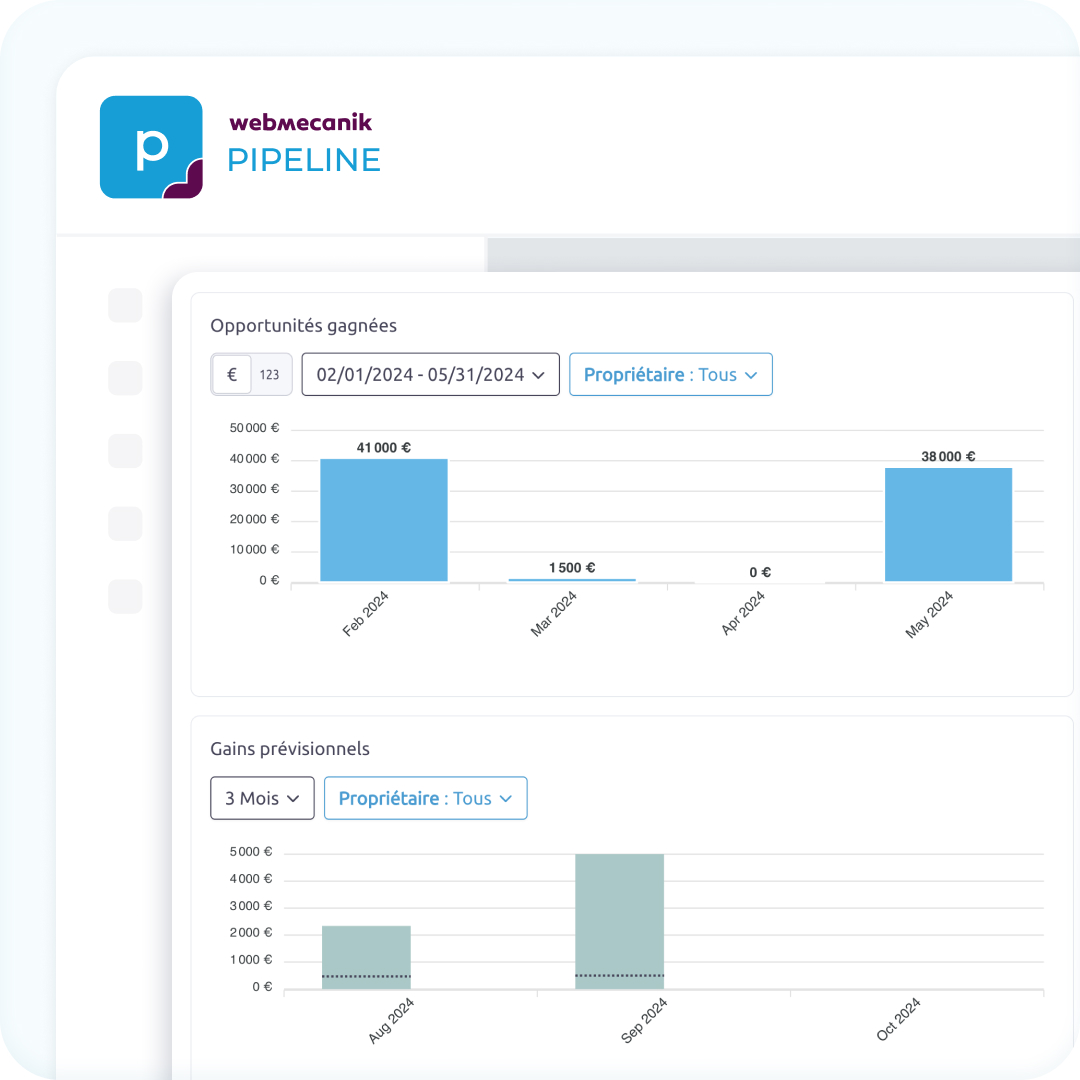Expand the 3 Mois period dropdown
Viewport: 1080px width, 1080px height.
pyautogui.click(x=262, y=798)
